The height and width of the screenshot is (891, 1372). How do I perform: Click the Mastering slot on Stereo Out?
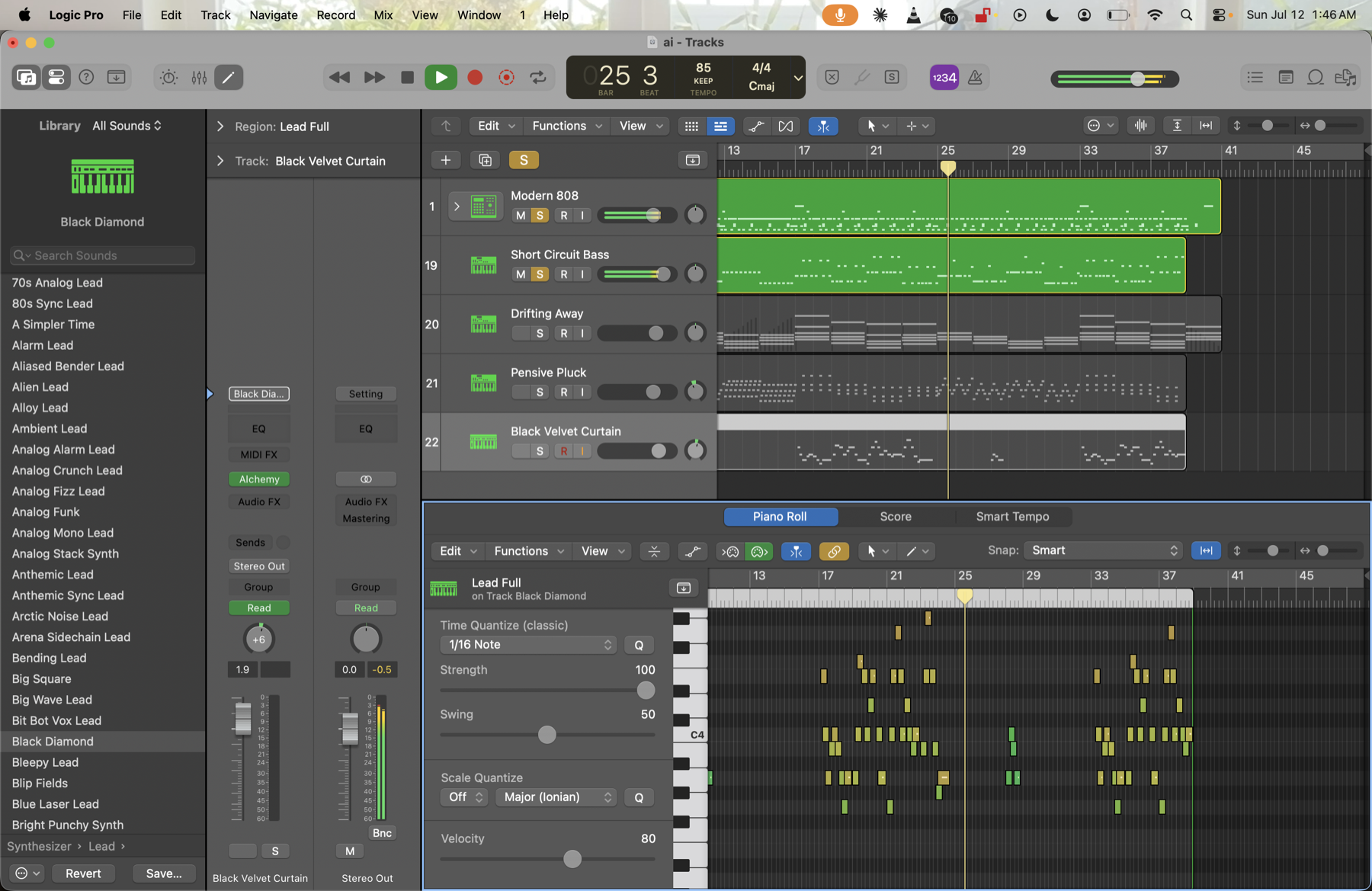(366, 518)
